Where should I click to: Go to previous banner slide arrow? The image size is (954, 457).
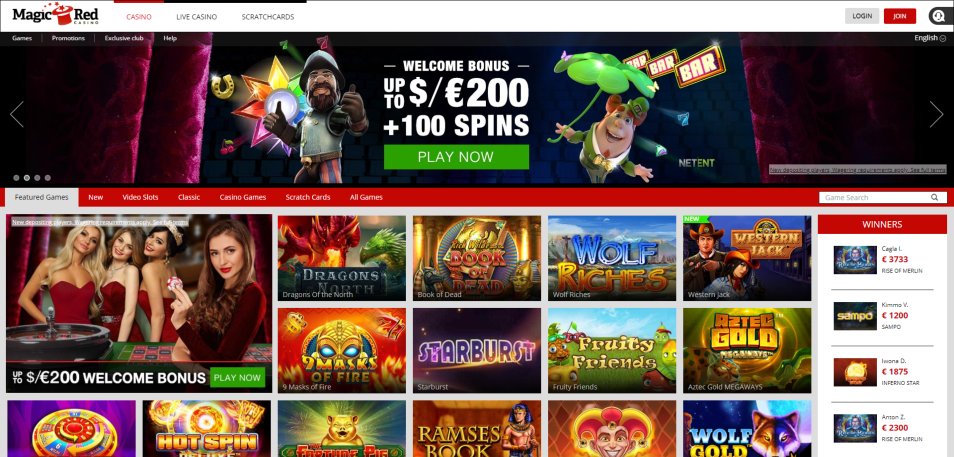pos(16,114)
